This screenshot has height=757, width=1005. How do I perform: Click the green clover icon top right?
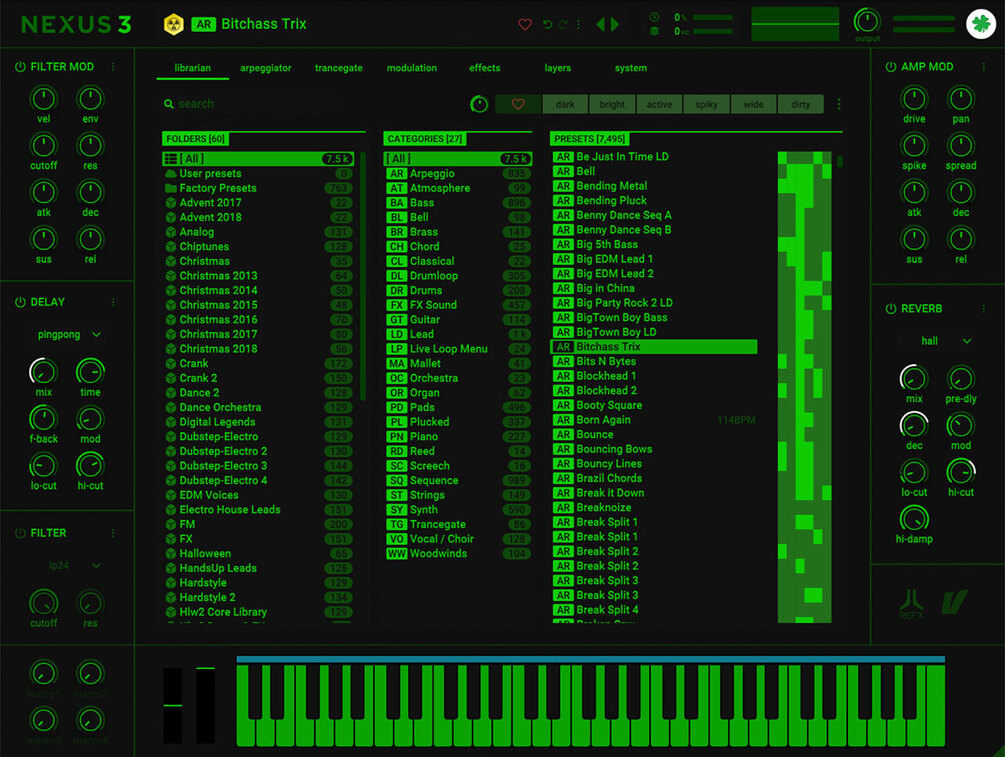(x=978, y=22)
